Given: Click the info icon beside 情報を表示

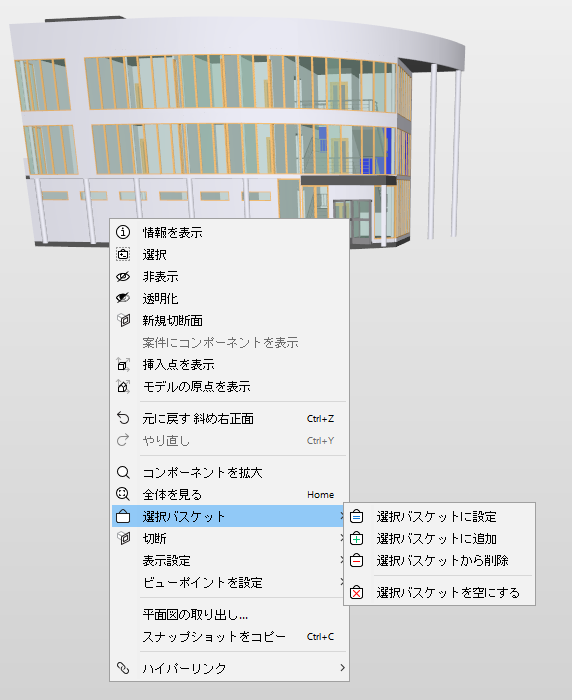Looking at the screenshot, I should [123, 232].
